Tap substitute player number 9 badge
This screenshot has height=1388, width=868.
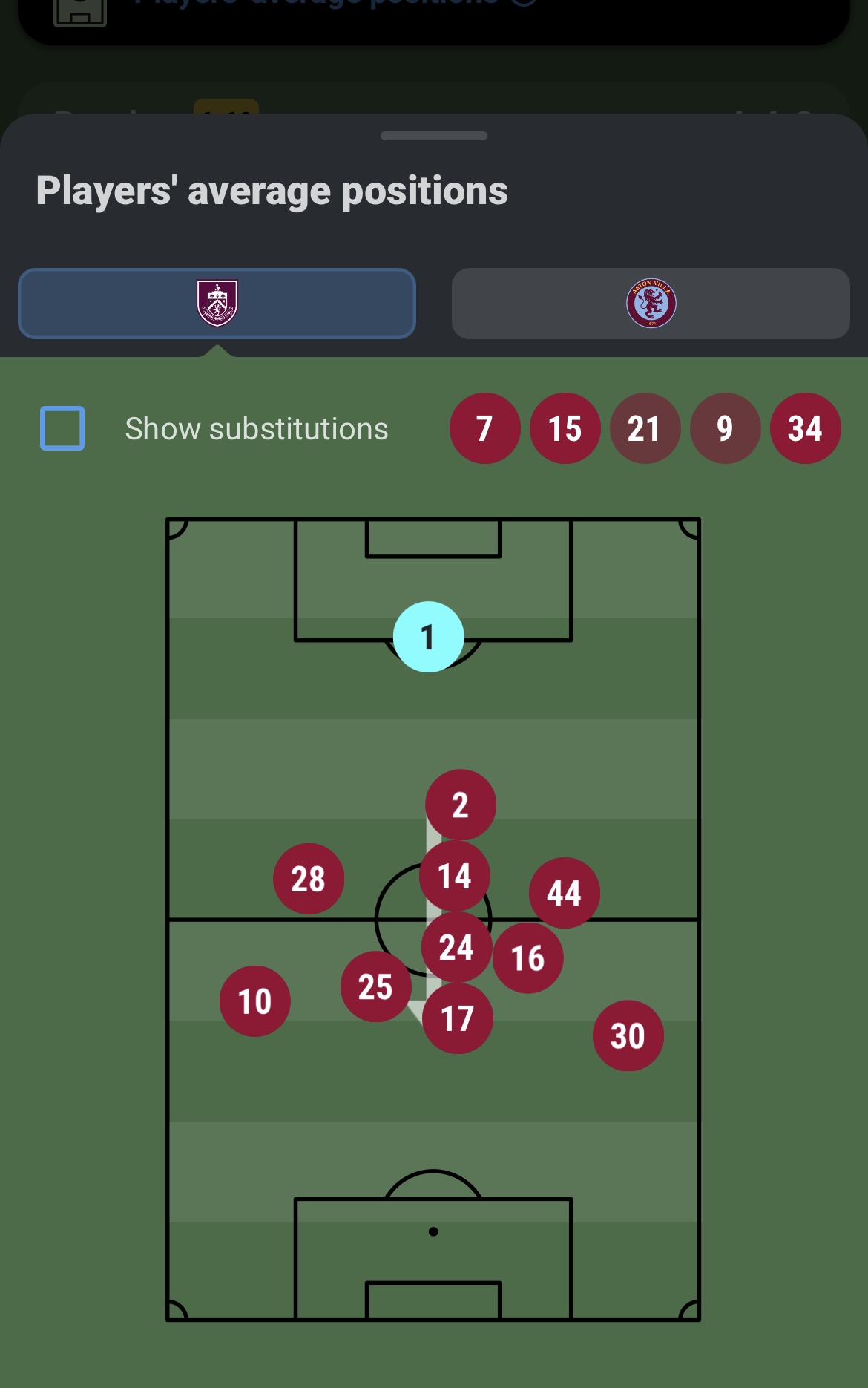tap(725, 428)
